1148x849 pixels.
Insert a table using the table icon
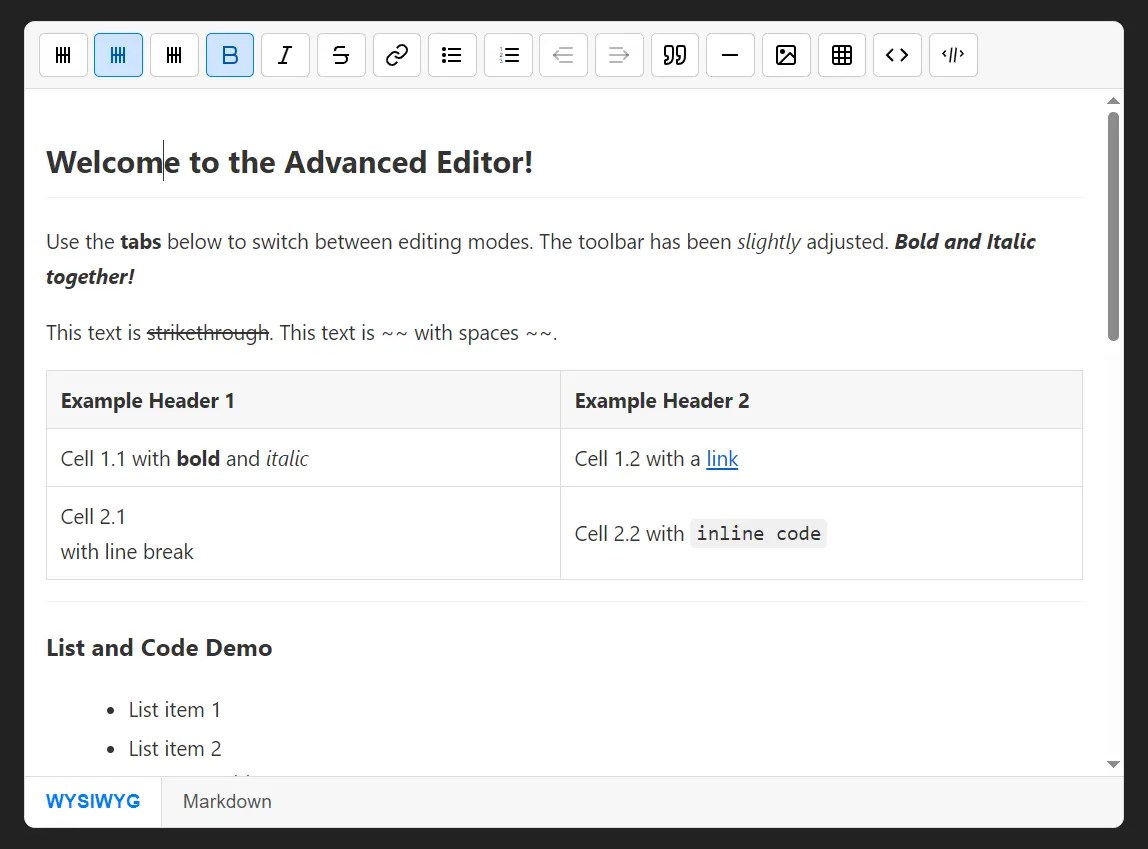[841, 55]
